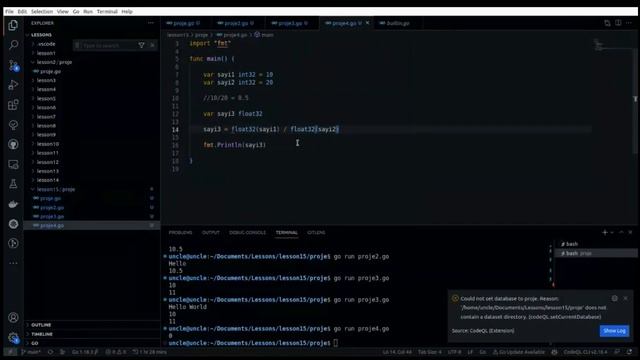Open the Search view in activity bar
This screenshot has width=640, height=360.
pyautogui.click(x=13, y=45)
